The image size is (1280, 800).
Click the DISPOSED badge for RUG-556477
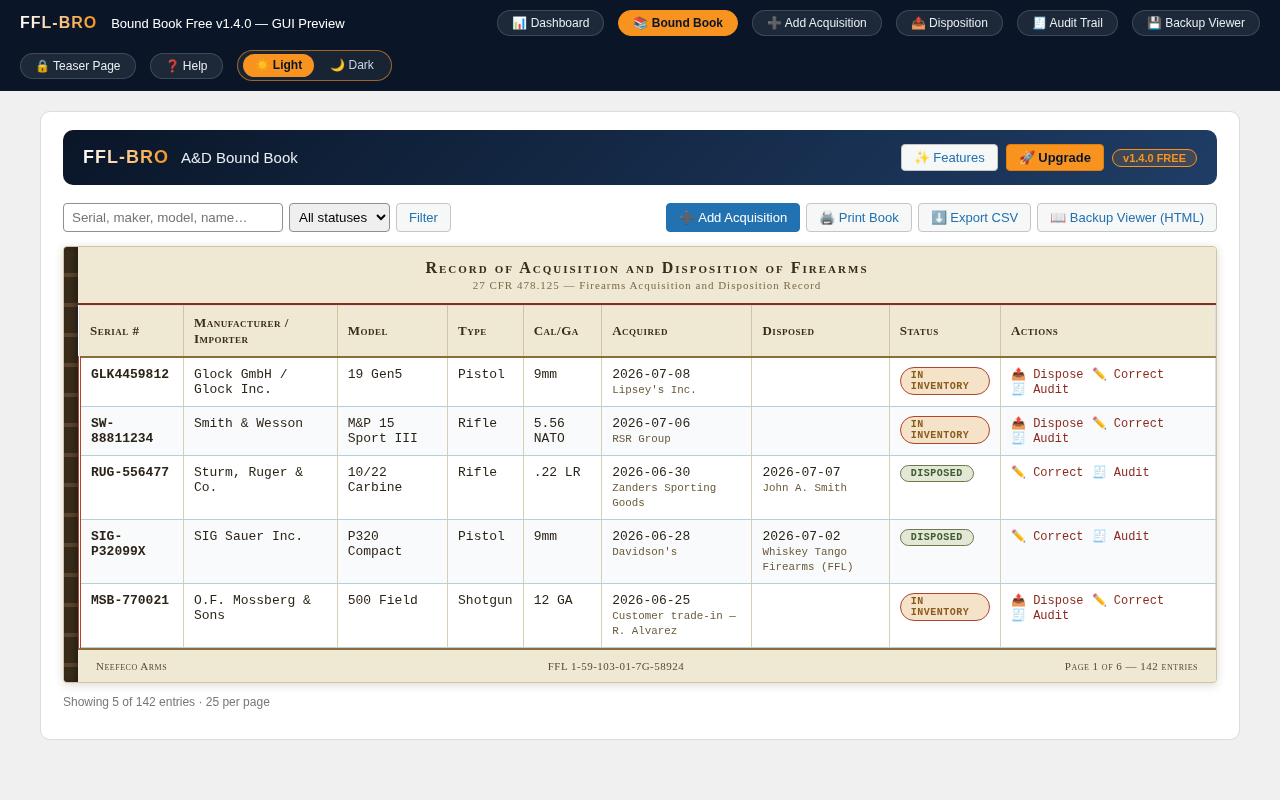(937, 474)
